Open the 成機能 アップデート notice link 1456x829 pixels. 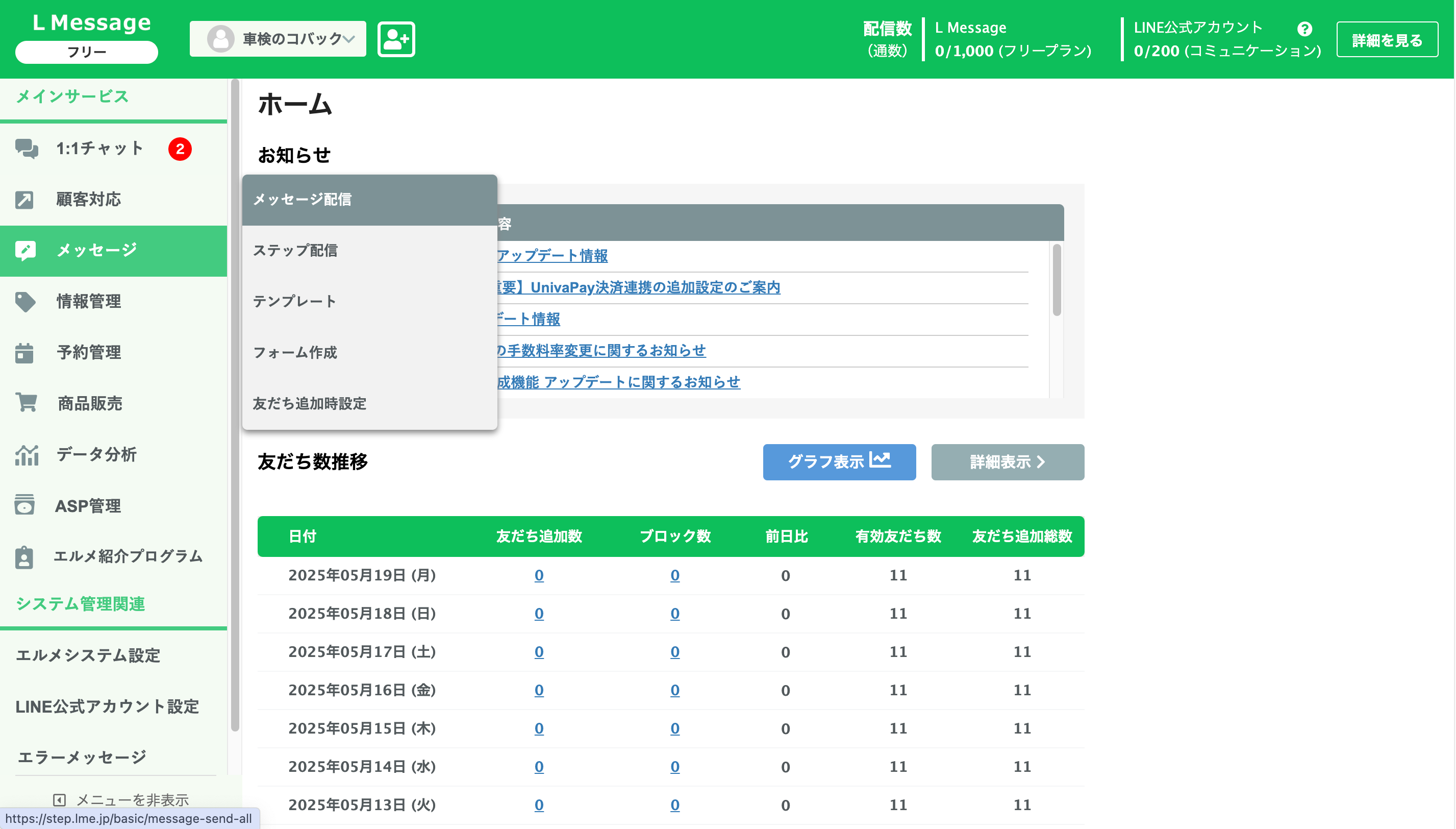pos(618,382)
